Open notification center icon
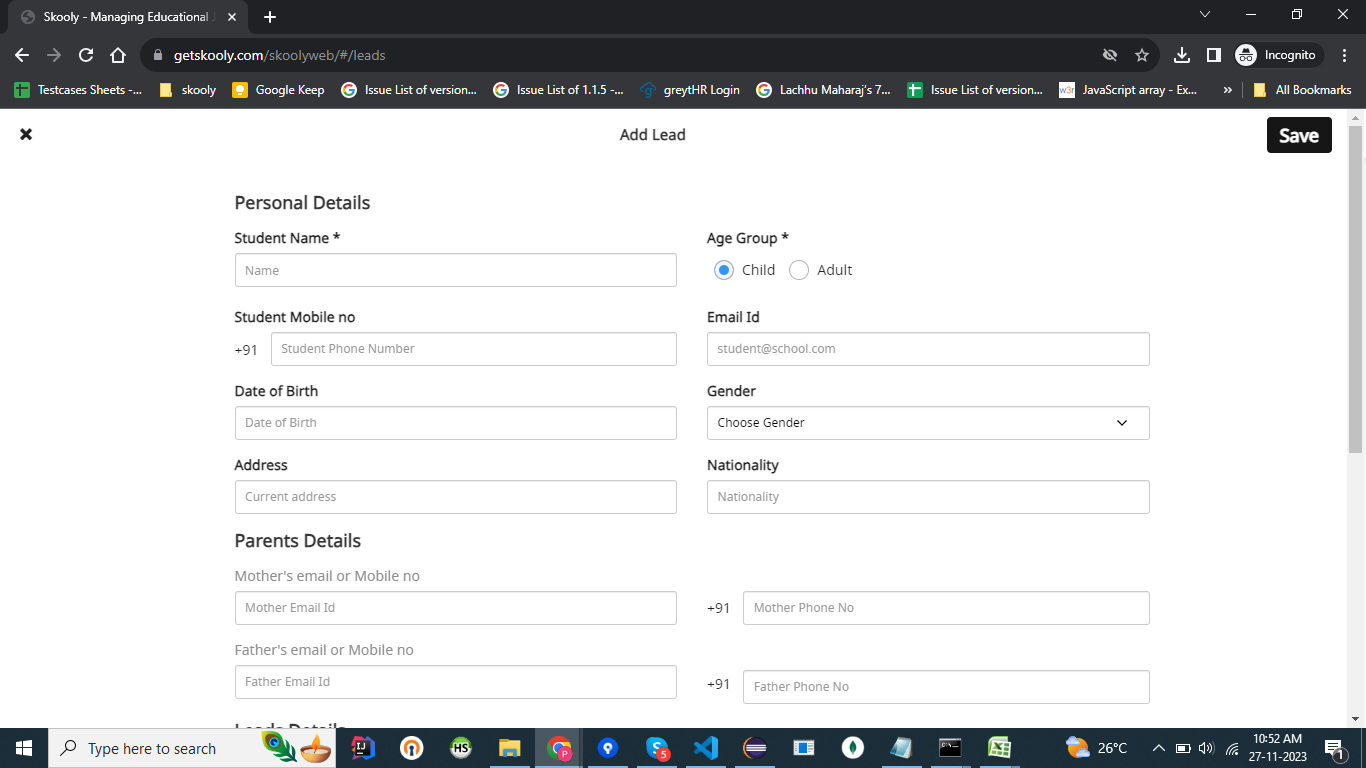The height and width of the screenshot is (768, 1366). click(1335, 748)
